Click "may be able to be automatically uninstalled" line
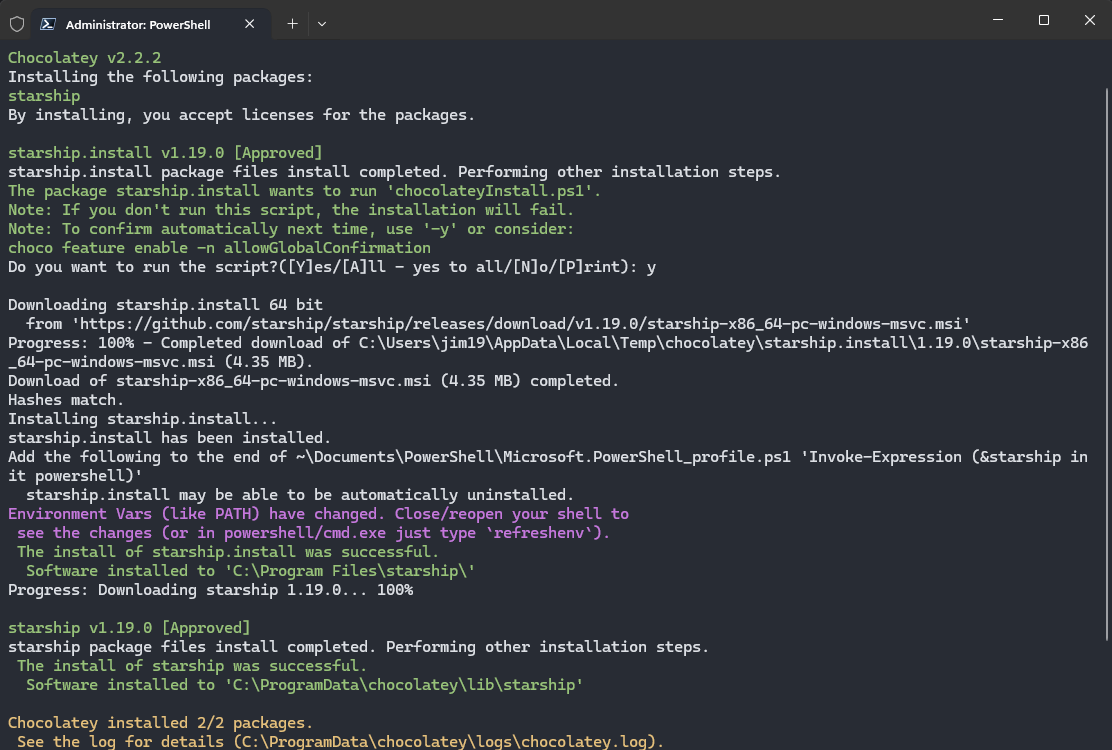Image resolution: width=1112 pixels, height=750 pixels. (x=300, y=495)
